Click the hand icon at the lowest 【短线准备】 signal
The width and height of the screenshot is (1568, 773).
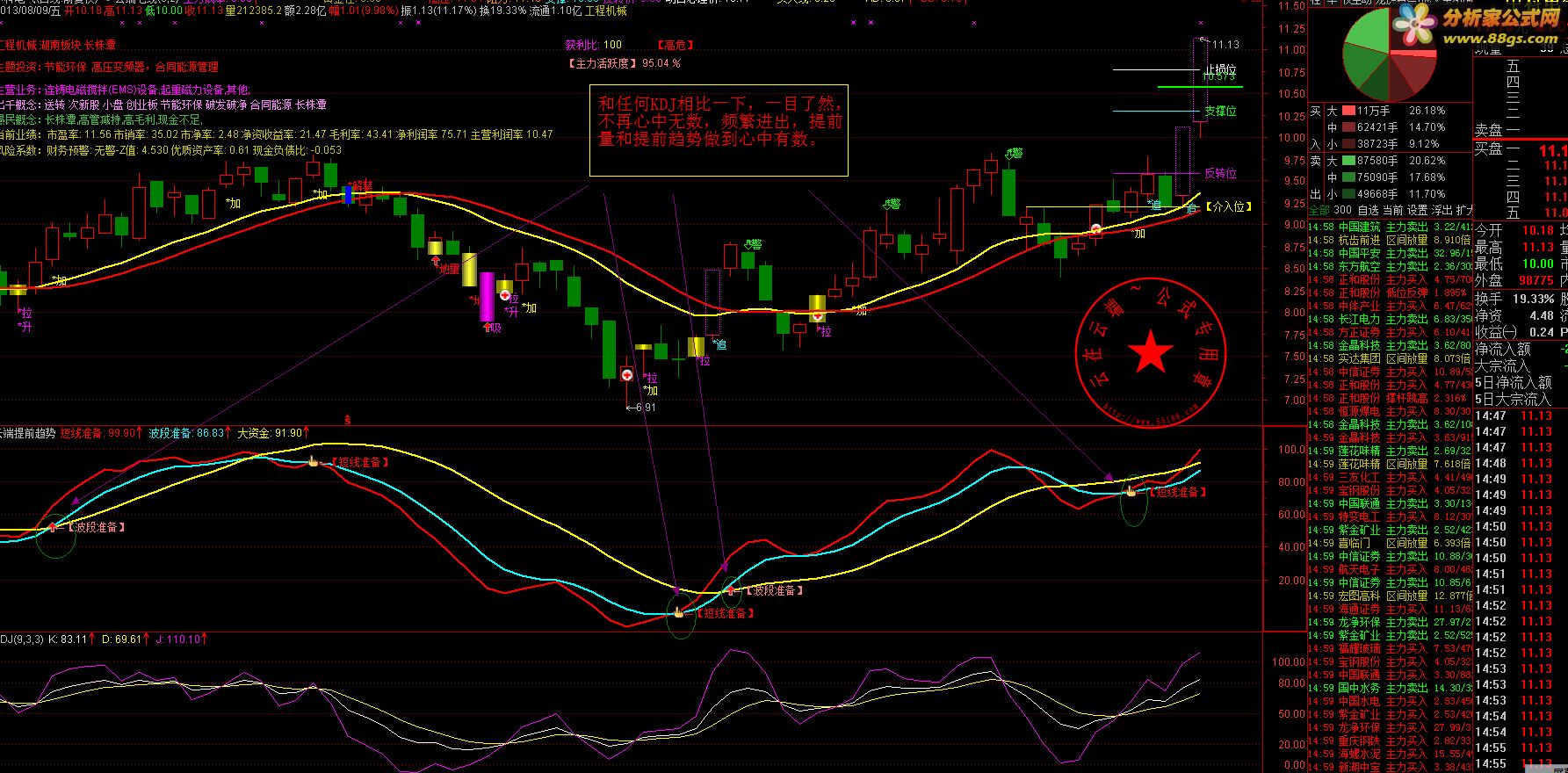click(x=678, y=611)
